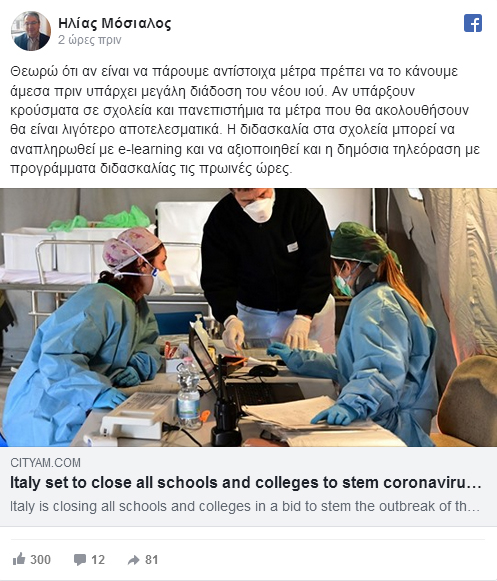Click the thumbs-up like icon
The height and width of the screenshot is (581, 497).
coord(19,559)
